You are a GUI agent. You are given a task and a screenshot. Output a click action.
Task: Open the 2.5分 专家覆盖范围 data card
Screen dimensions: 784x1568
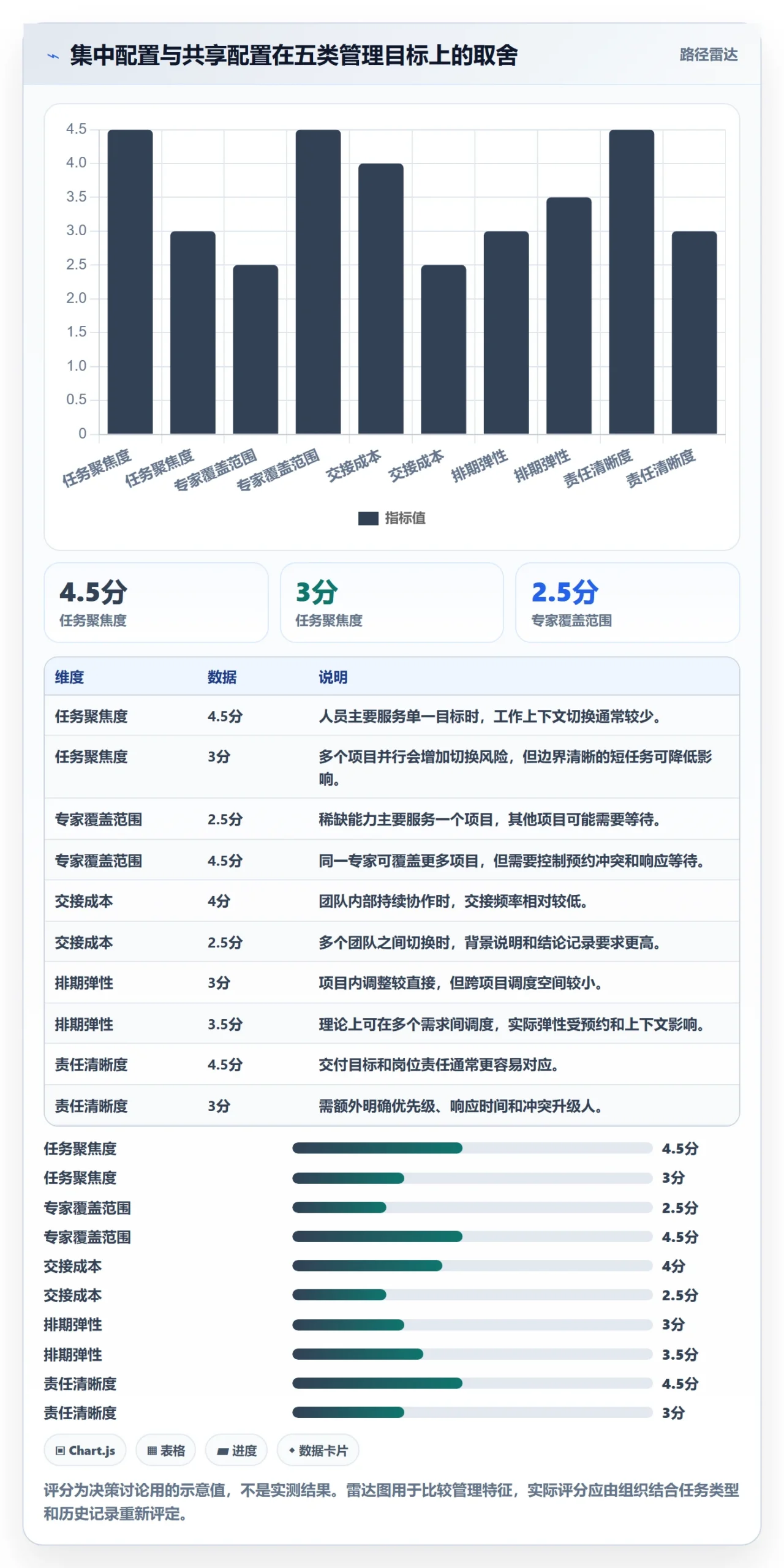click(627, 602)
